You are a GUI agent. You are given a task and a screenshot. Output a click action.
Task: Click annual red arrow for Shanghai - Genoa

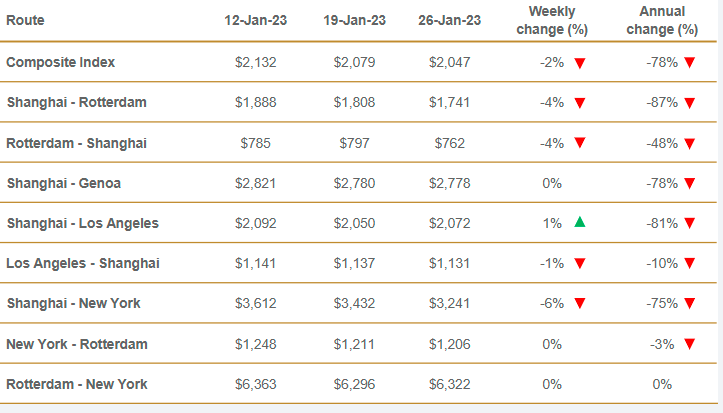689,183
